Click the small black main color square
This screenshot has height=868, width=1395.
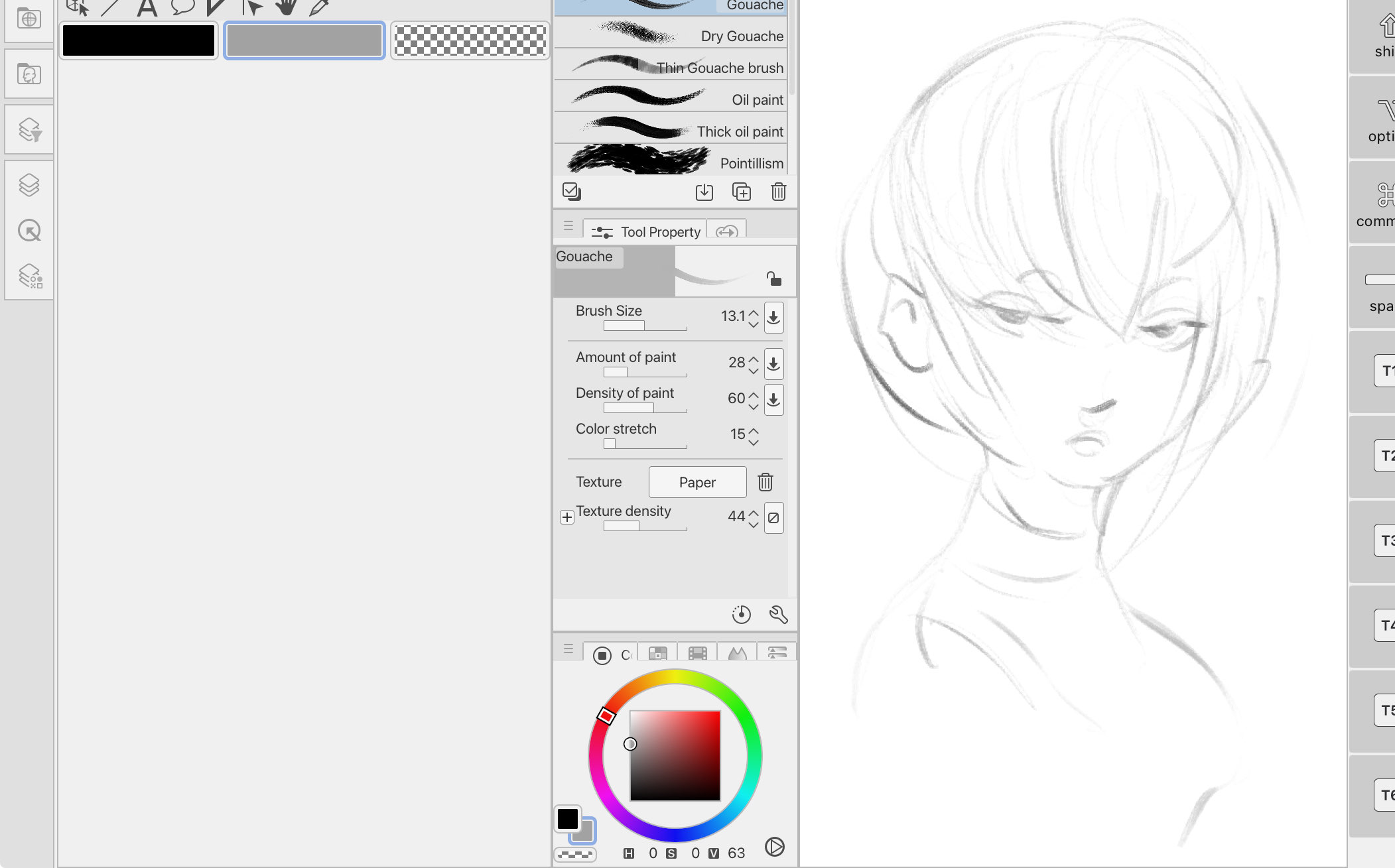click(567, 819)
